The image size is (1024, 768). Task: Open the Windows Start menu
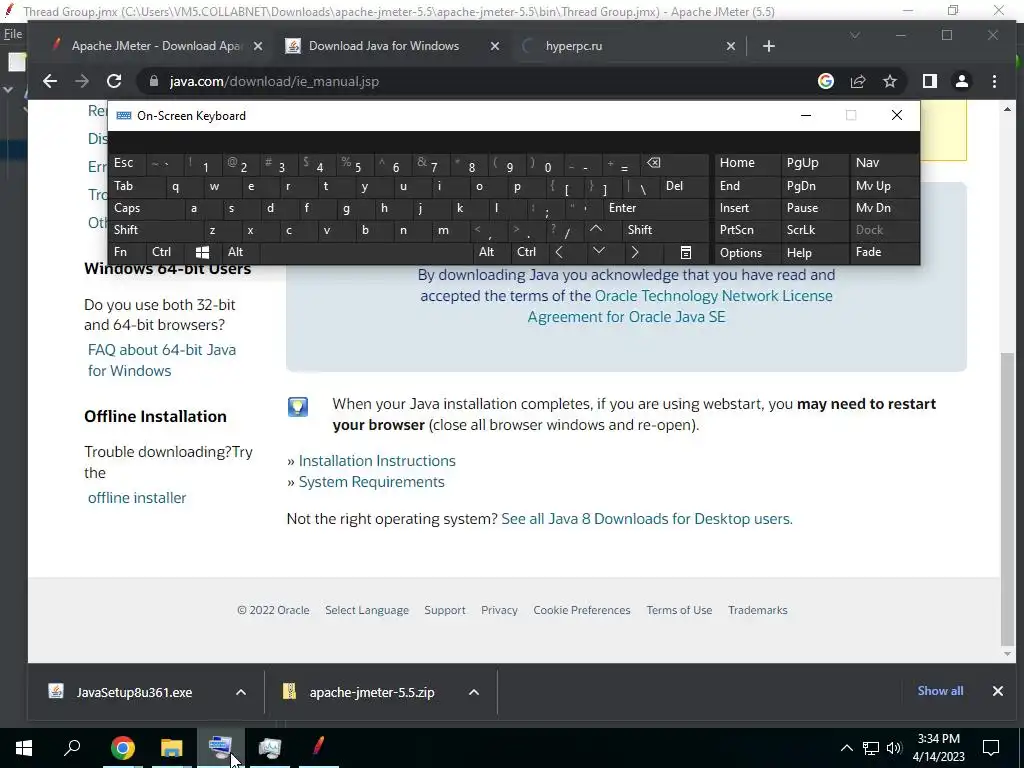click(24, 748)
